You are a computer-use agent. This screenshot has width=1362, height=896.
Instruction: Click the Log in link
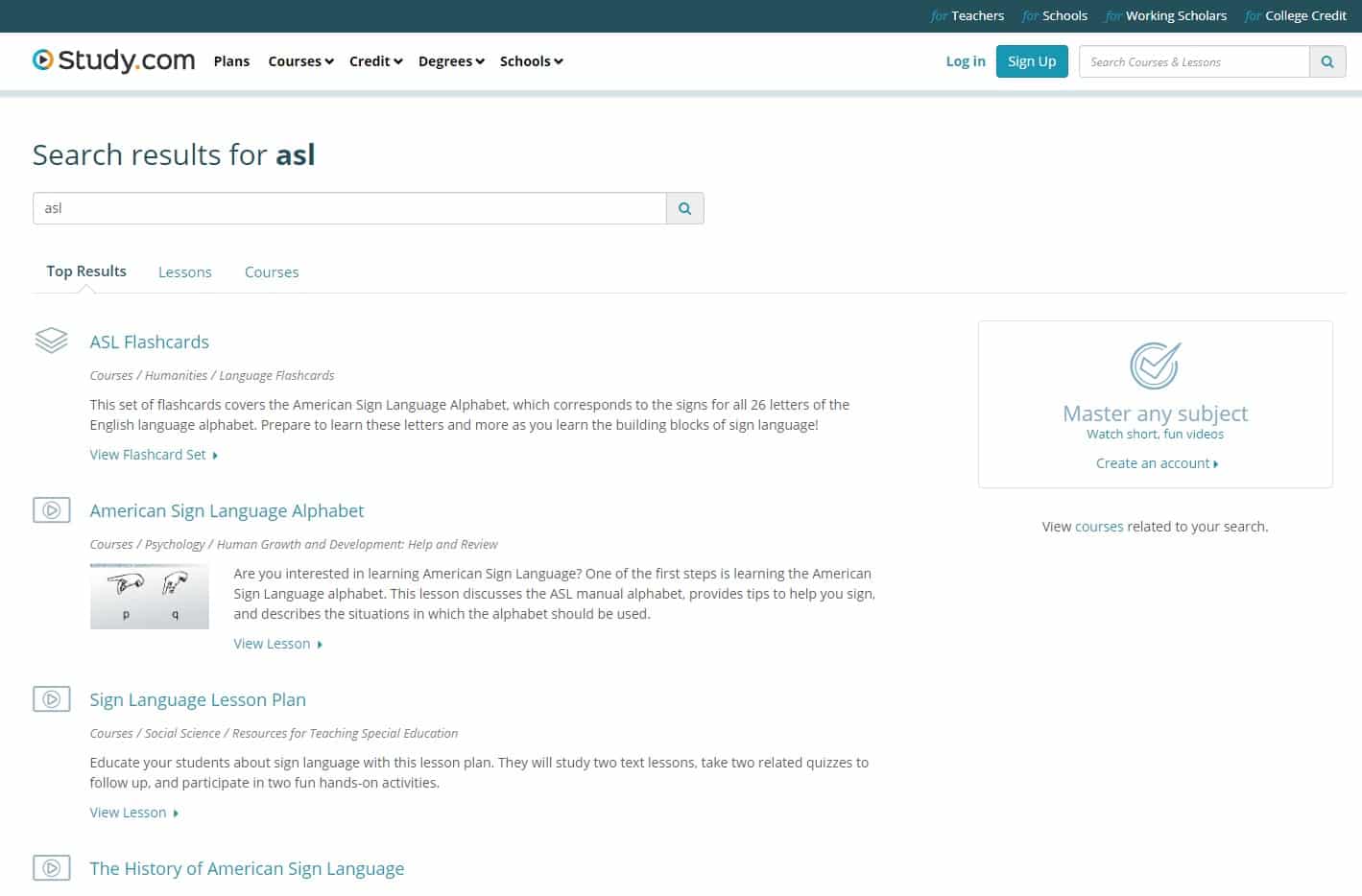(x=966, y=61)
